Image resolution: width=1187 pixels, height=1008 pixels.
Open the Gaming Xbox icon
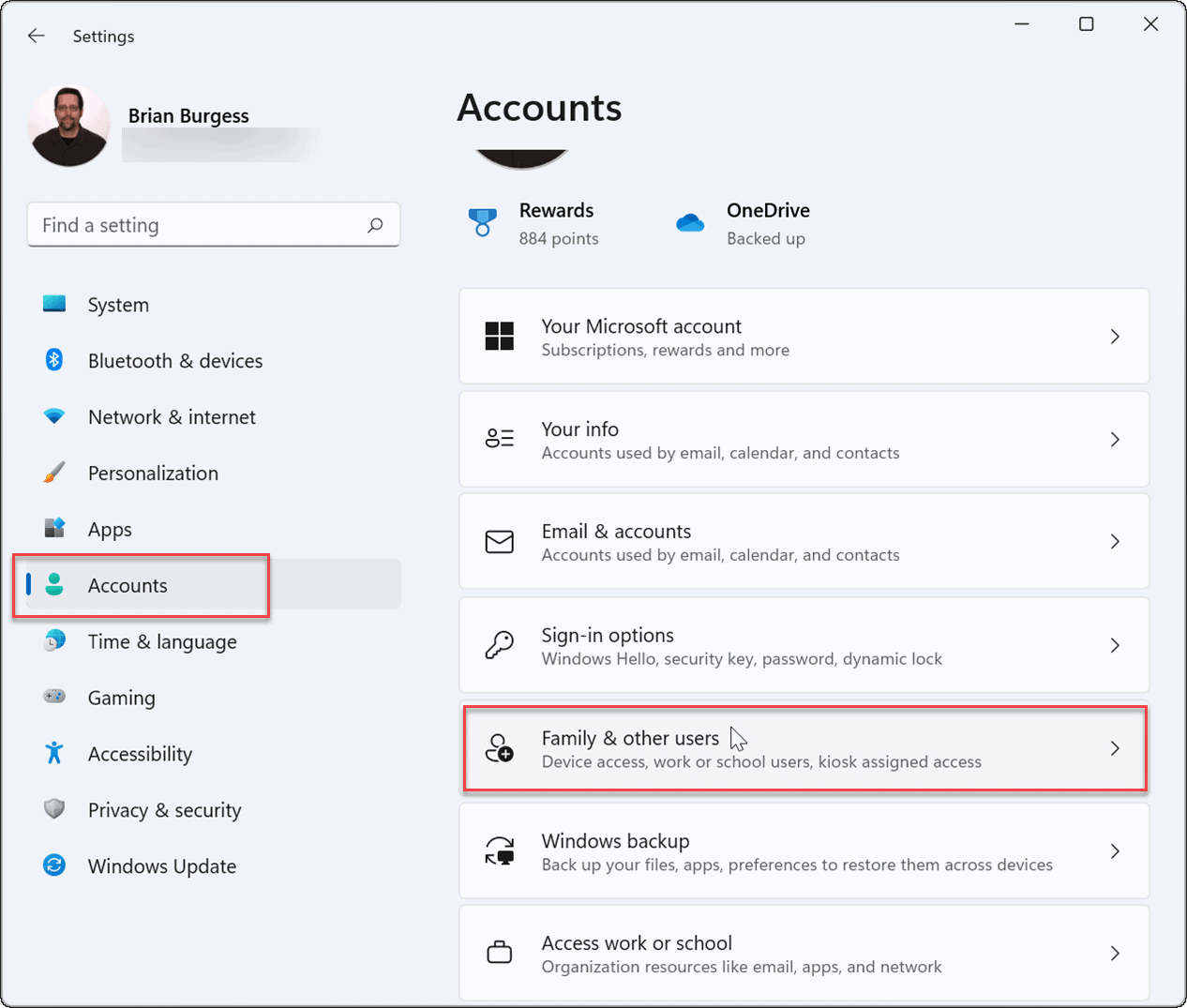click(x=54, y=698)
